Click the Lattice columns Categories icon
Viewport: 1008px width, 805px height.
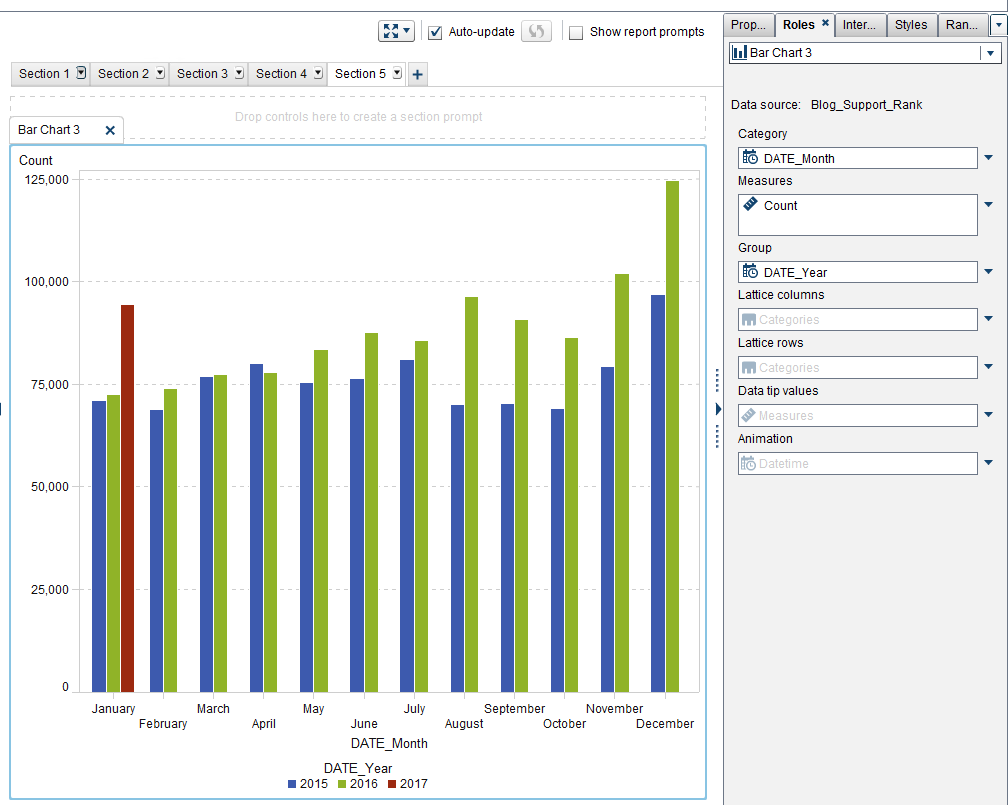[x=752, y=319]
